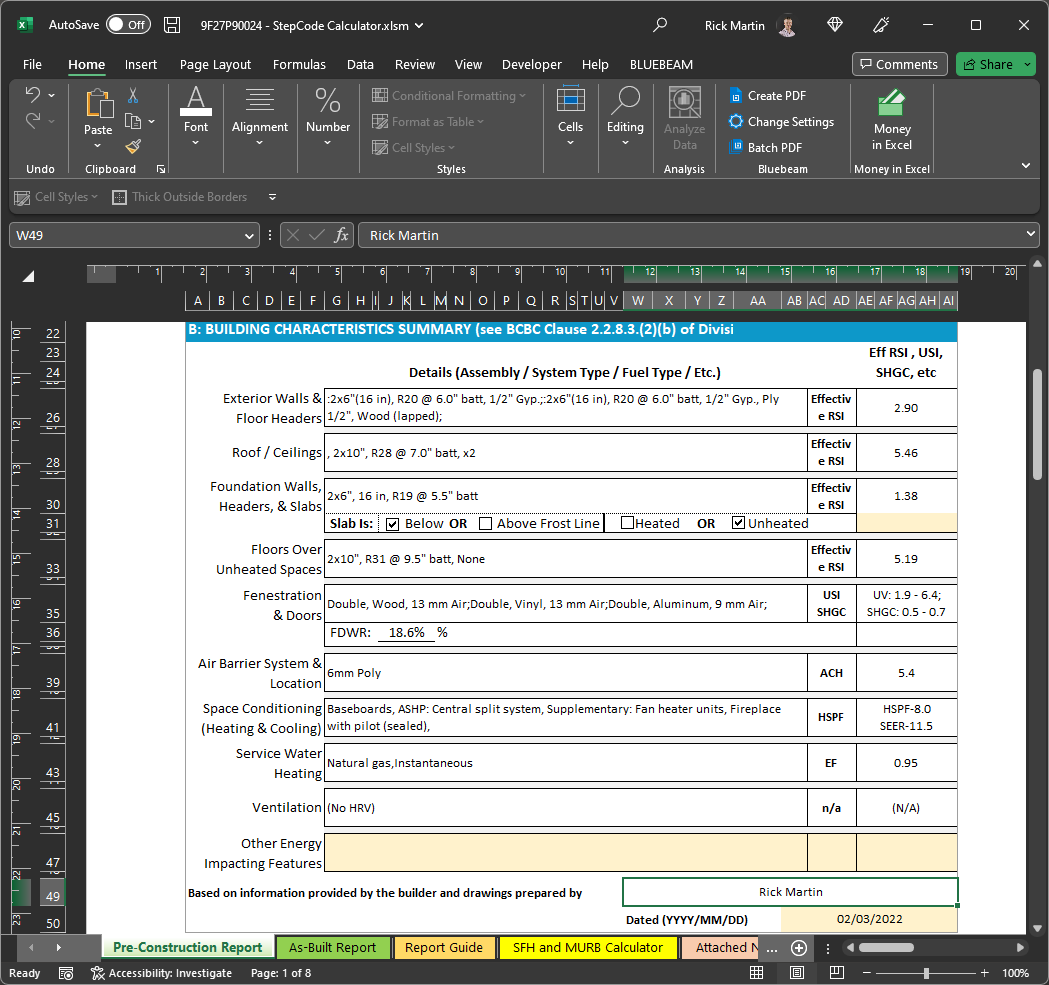Viewport: 1049px width, 985px height.
Task: Click the pen draw icon in title bar
Action: (881, 25)
